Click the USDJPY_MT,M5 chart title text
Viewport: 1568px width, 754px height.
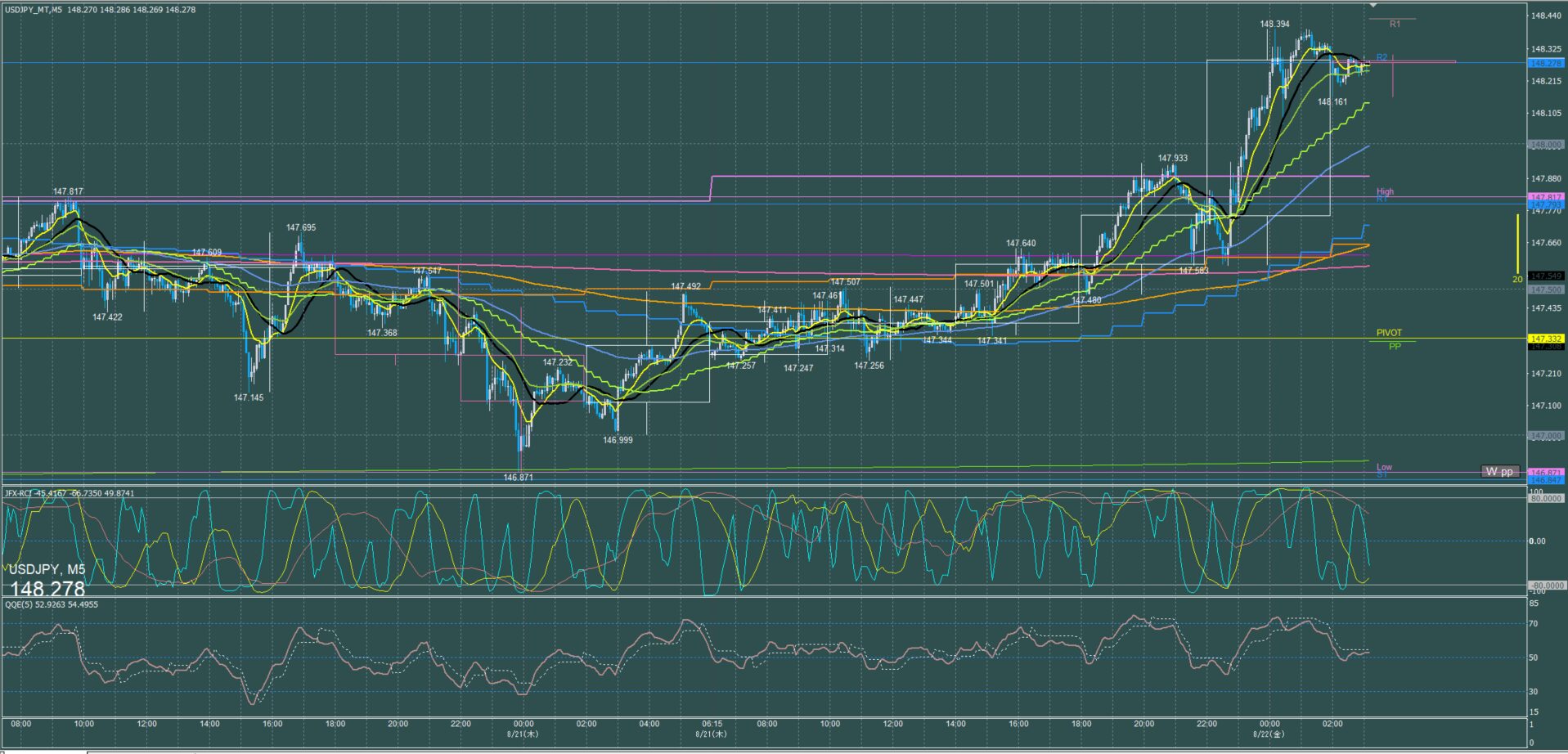(x=33, y=10)
